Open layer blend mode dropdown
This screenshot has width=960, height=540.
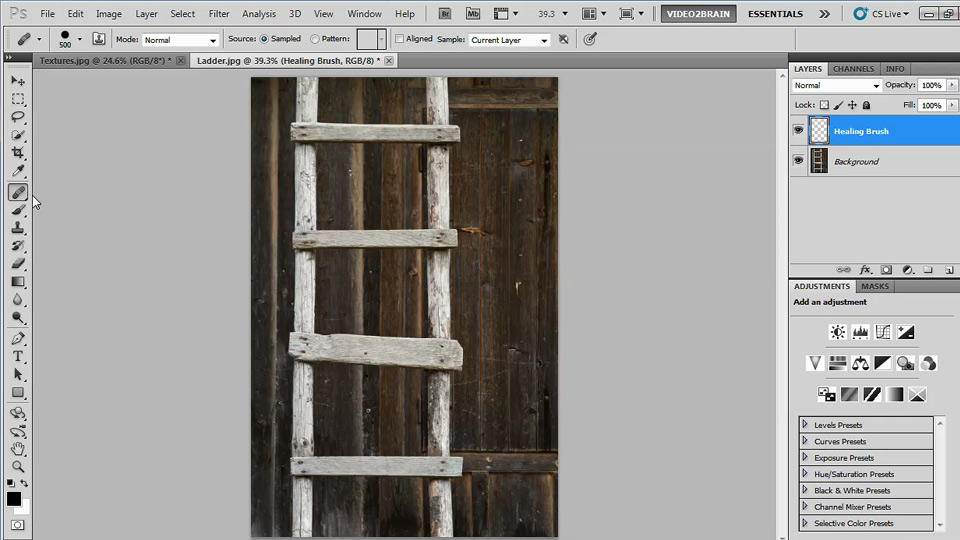(x=836, y=86)
